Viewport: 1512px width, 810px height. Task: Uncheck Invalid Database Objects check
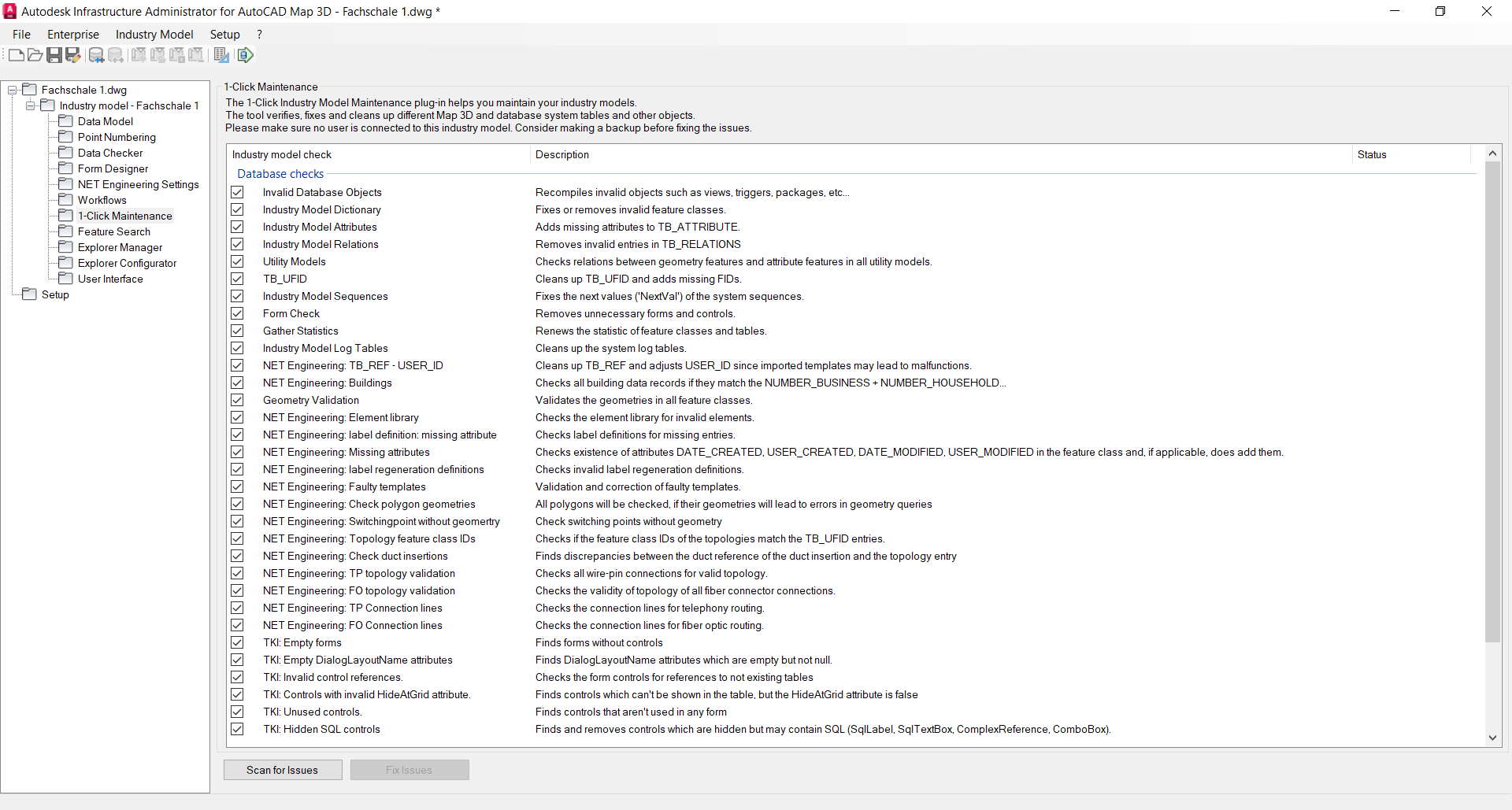pos(237,192)
